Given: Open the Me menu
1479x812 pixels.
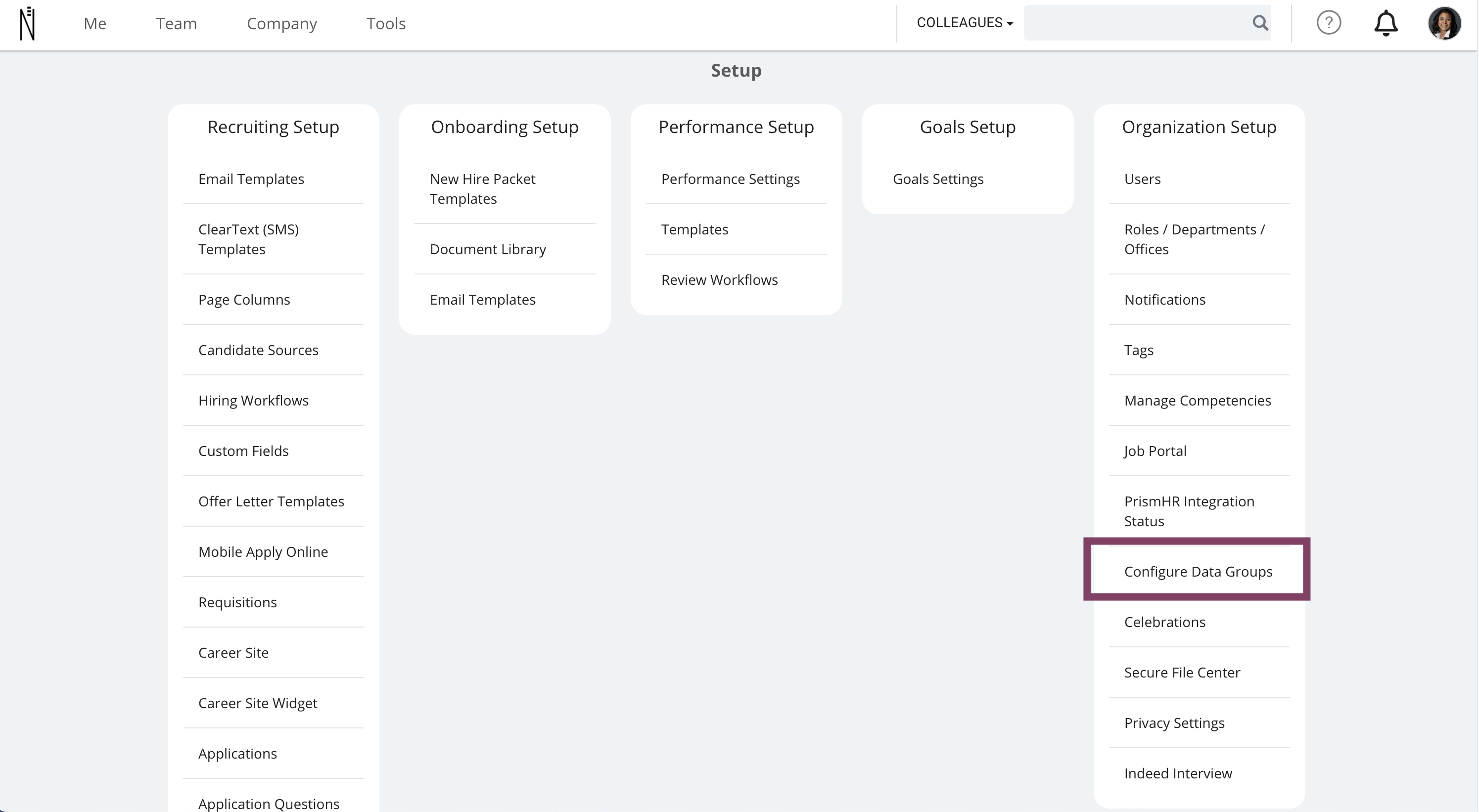Looking at the screenshot, I should [x=95, y=24].
